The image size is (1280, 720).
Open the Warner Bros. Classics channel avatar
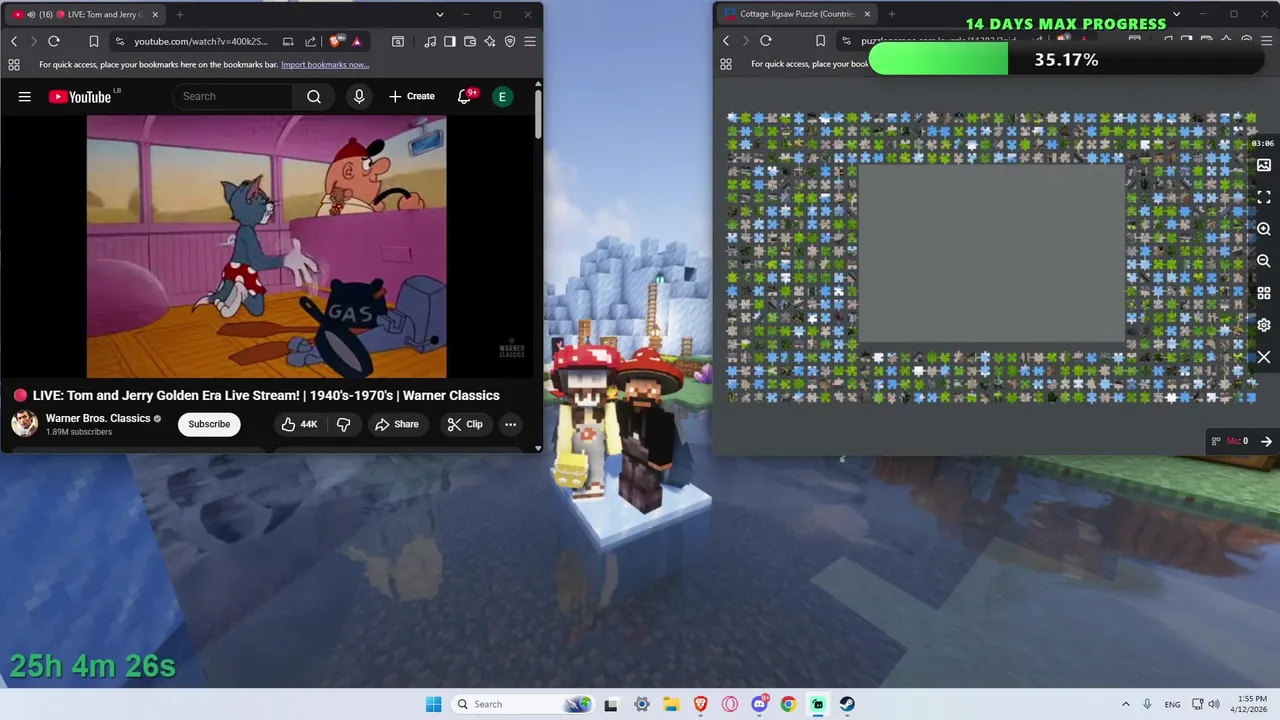tap(24, 424)
